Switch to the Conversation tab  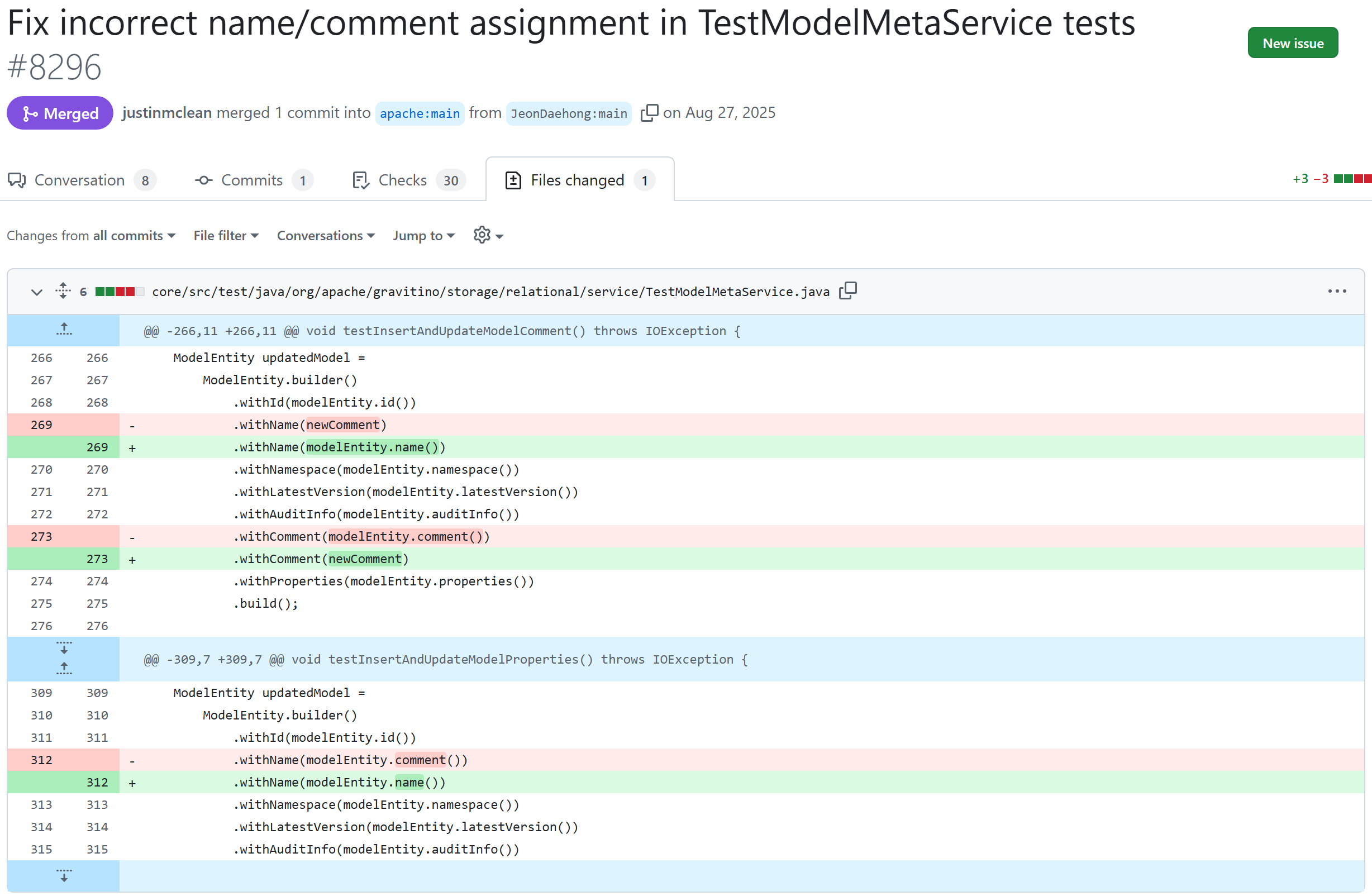click(x=82, y=180)
